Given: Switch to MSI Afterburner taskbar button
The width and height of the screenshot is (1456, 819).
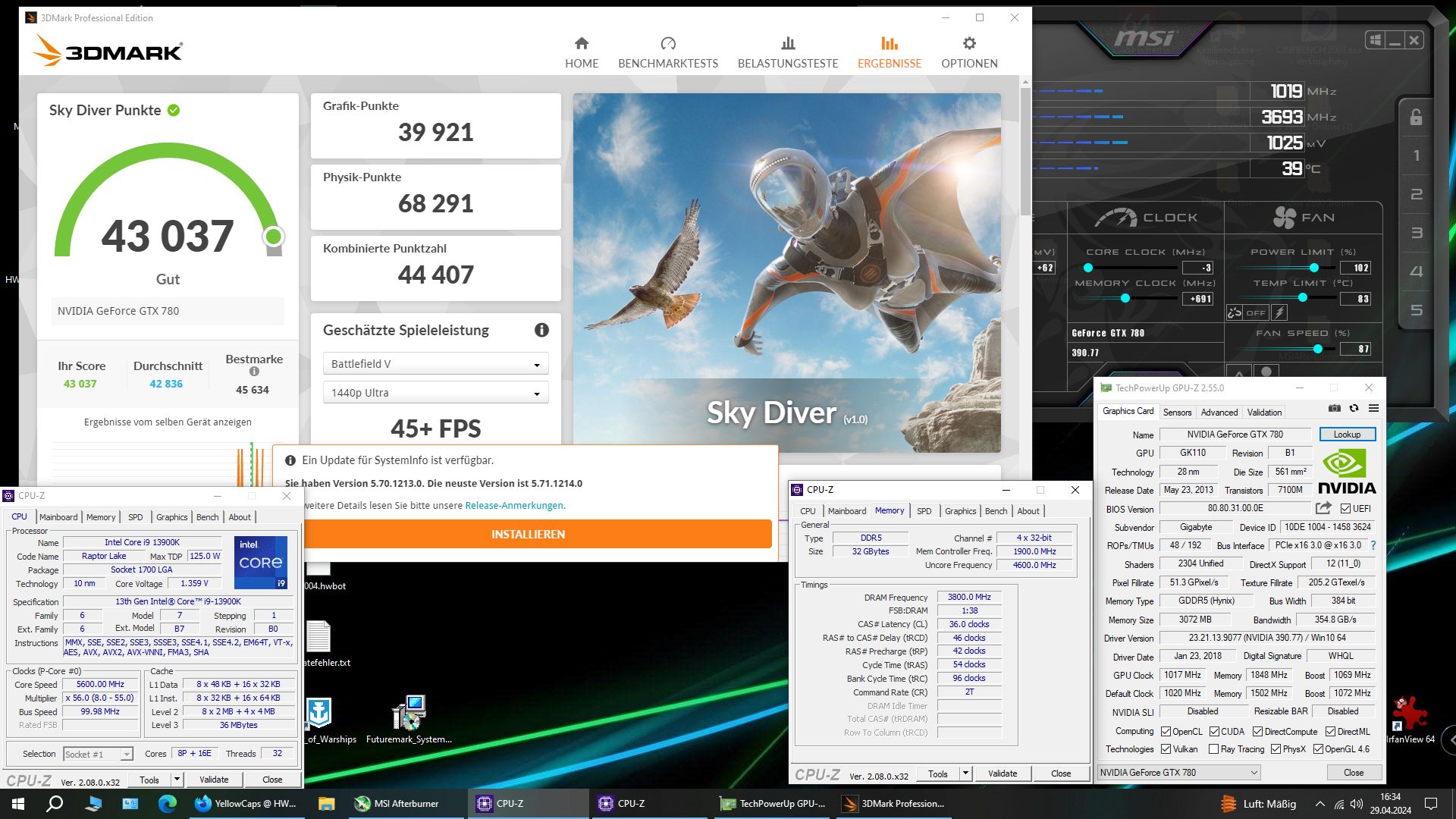Looking at the screenshot, I should tap(404, 804).
